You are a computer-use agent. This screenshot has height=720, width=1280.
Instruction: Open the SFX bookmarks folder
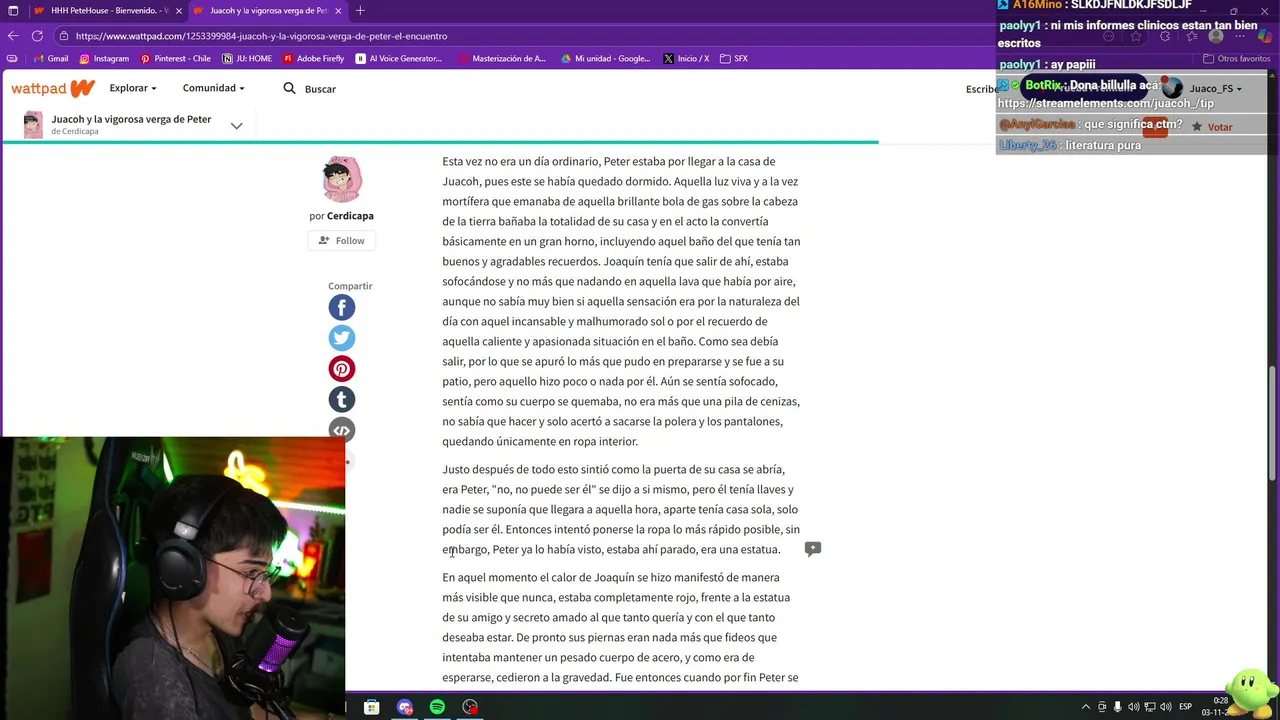(734, 58)
